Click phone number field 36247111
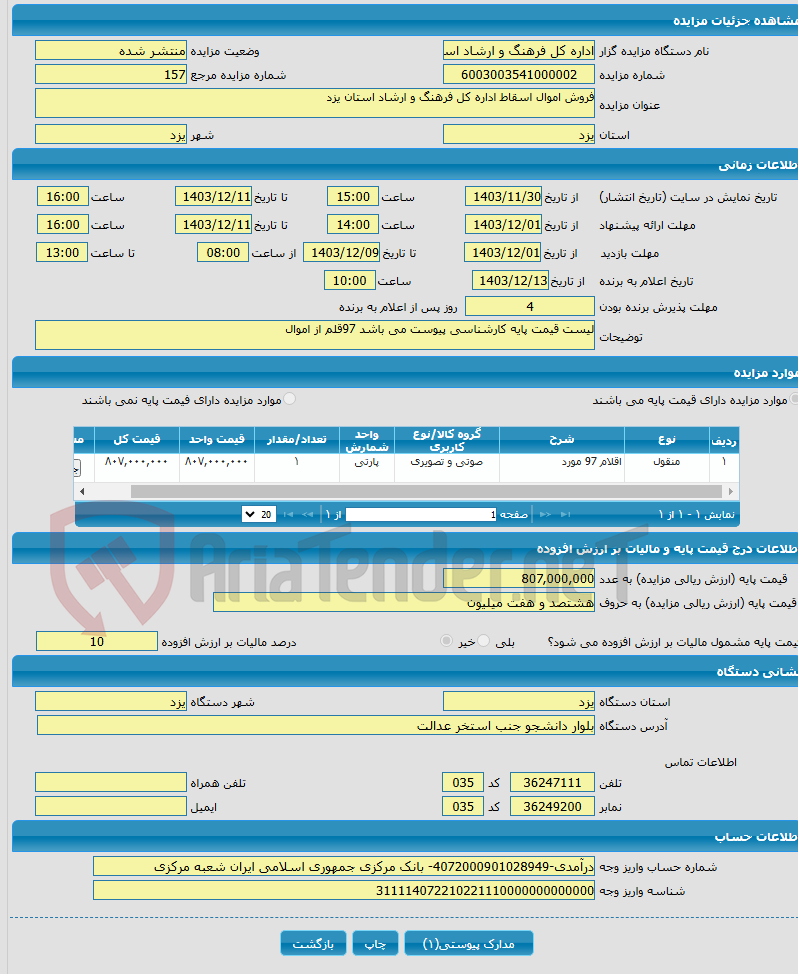798x974 pixels. coord(552,783)
